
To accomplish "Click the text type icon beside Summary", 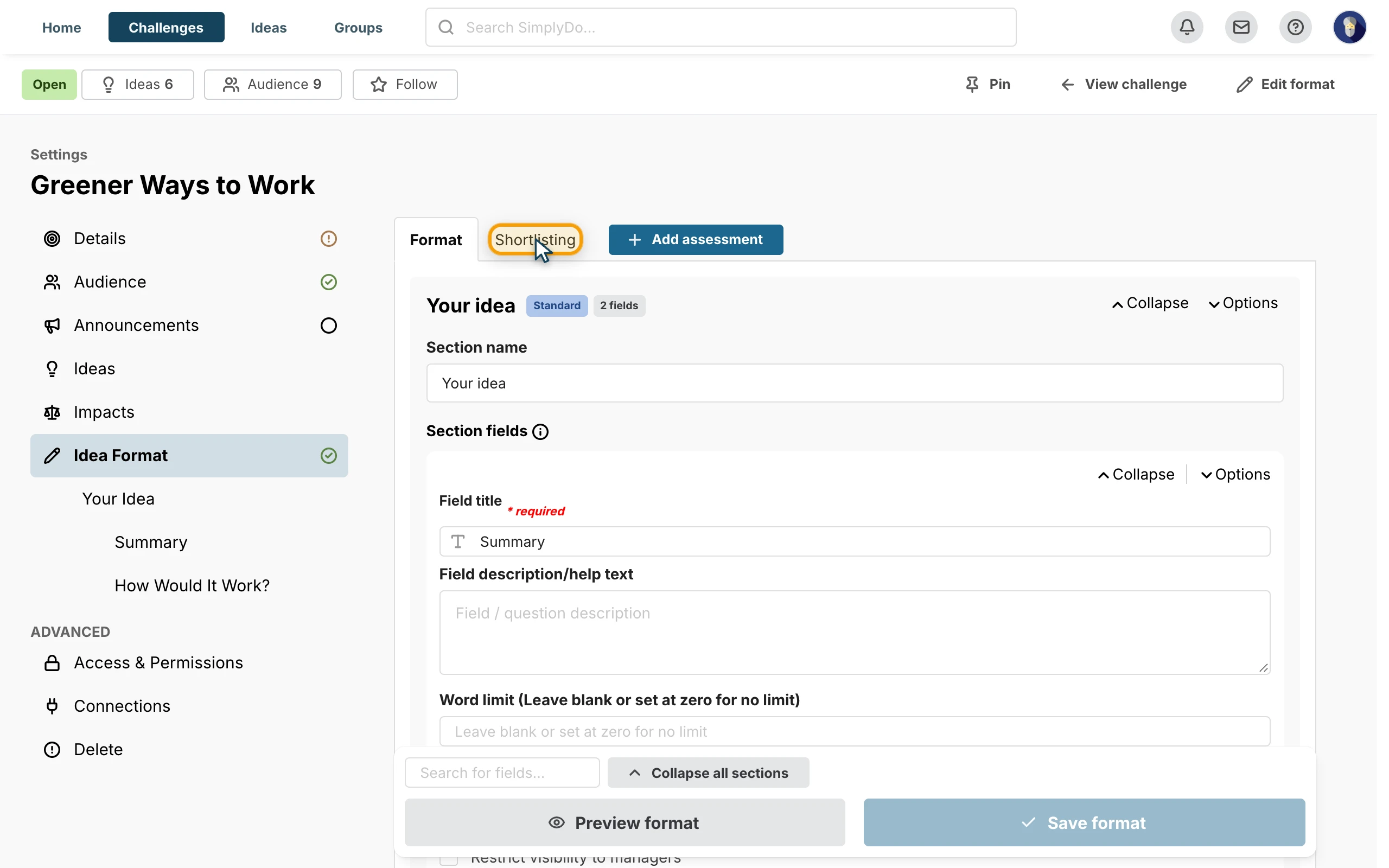I will click(x=457, y=541).
